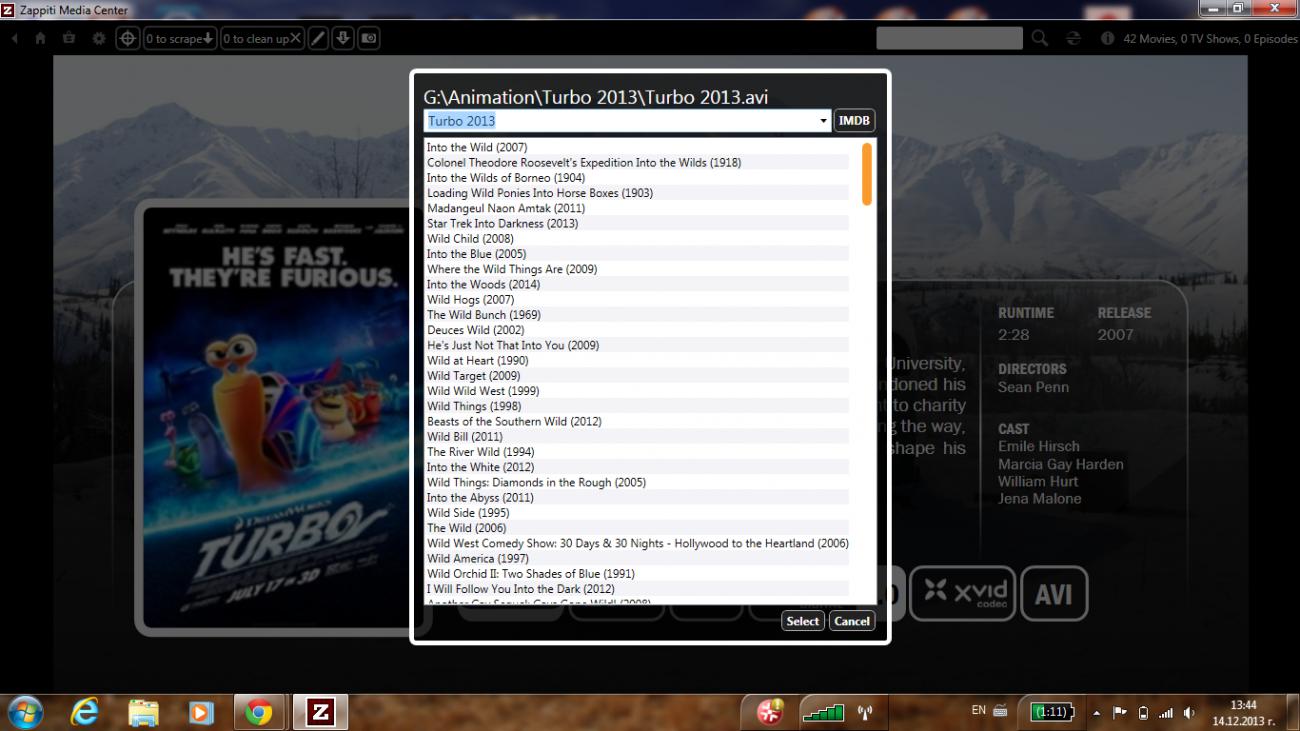Click the info icon next to movie count

(1107, 39)
